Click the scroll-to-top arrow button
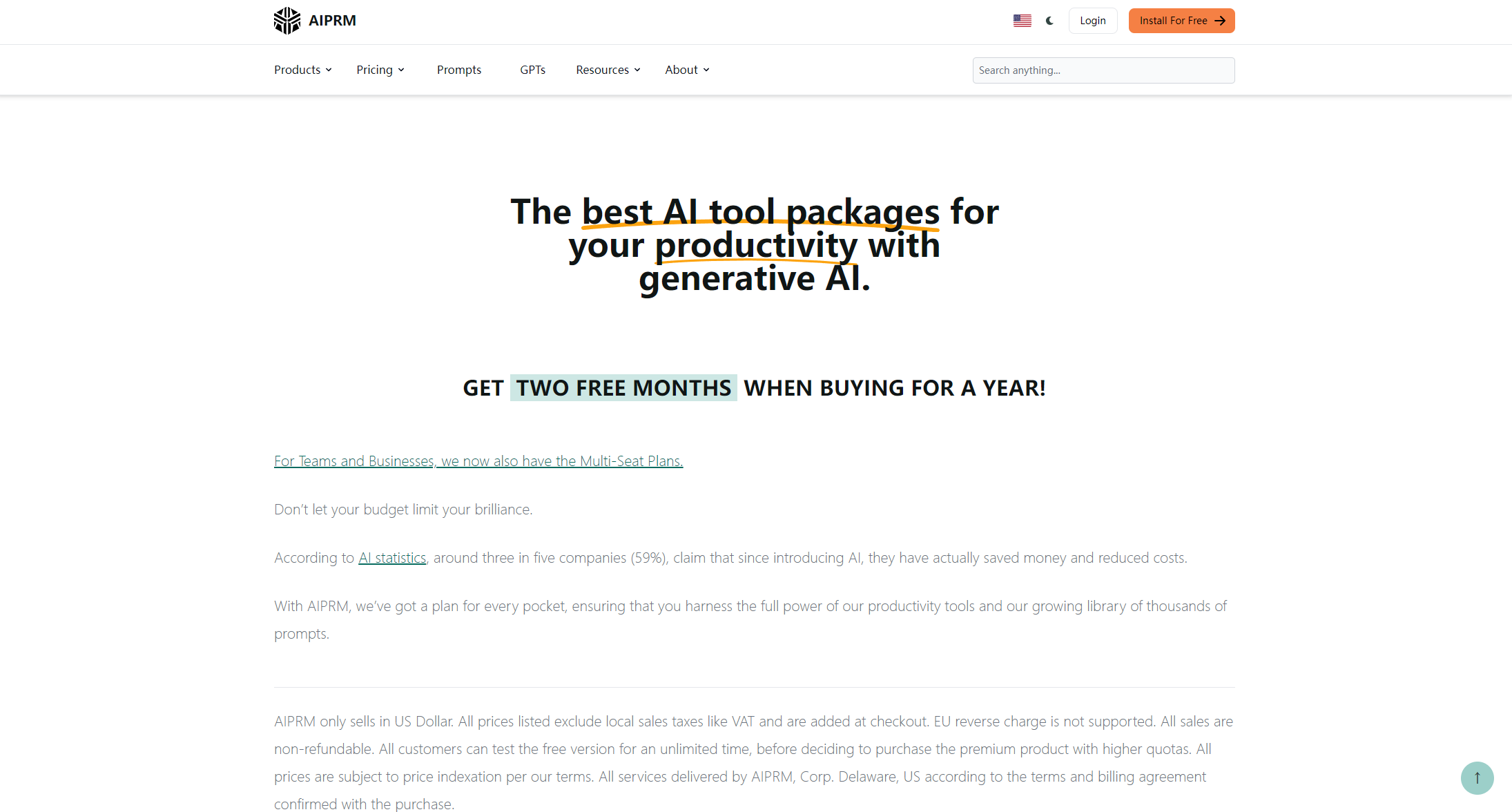Screen dimensions: 1512x812 (x=1477, y=777)
